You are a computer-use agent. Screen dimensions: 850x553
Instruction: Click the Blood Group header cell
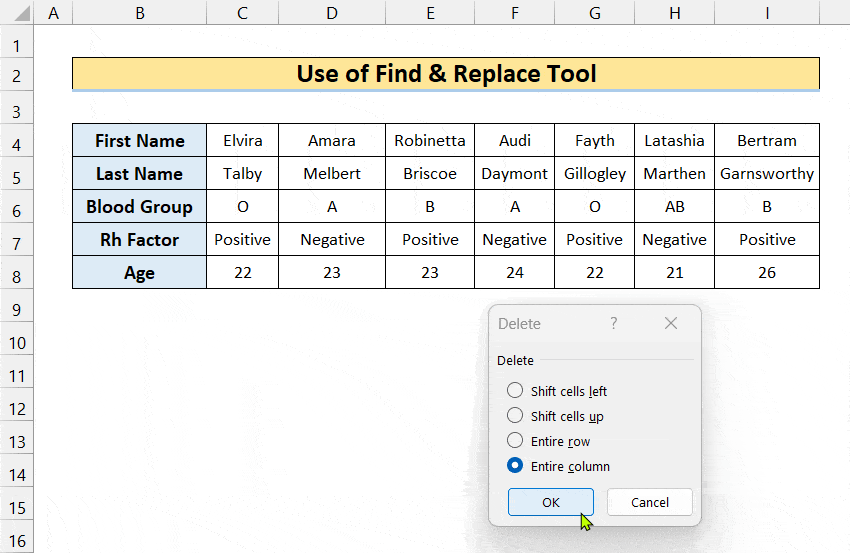pyautogui.click(x=139, y=207)
